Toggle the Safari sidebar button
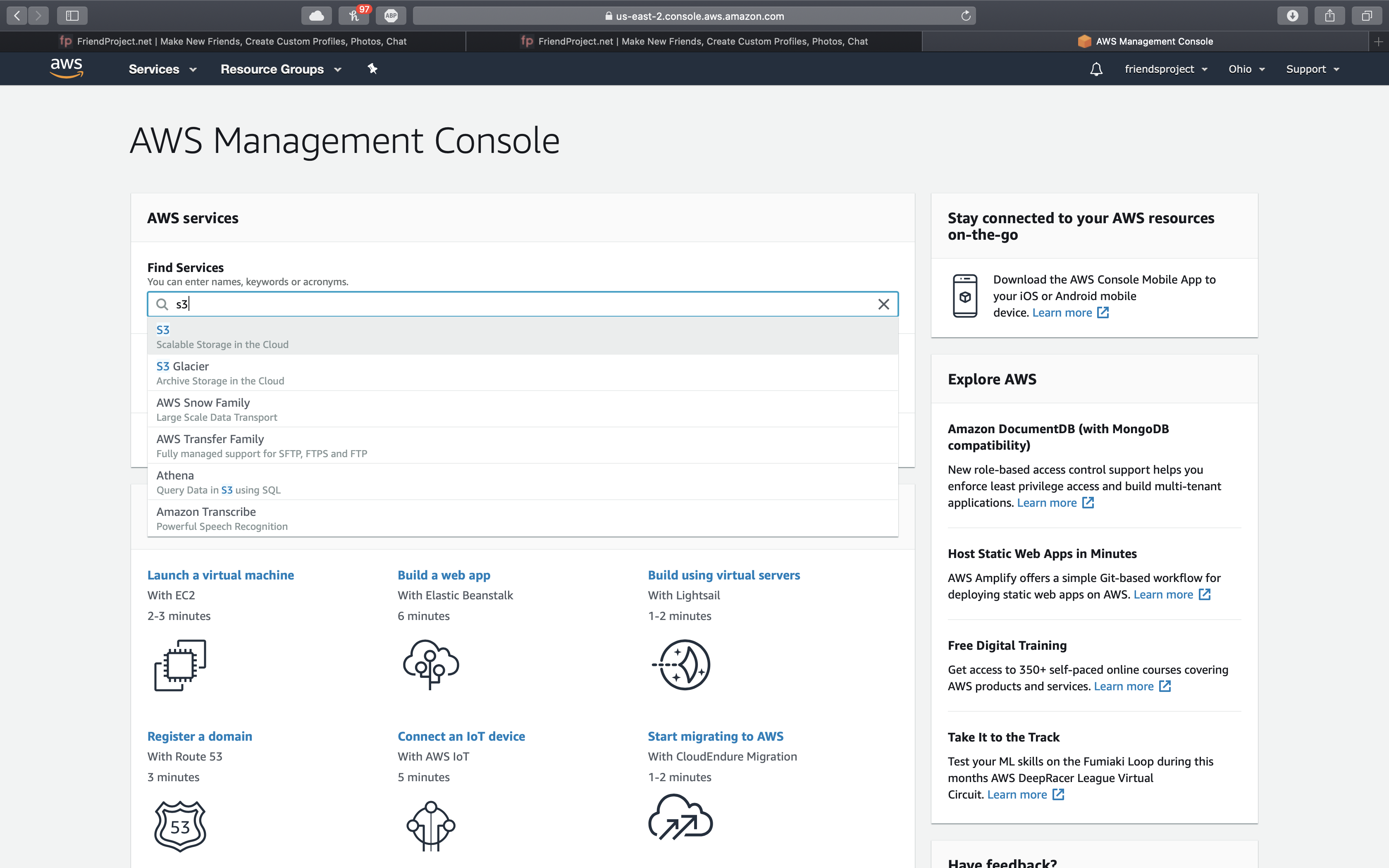Screen dimensions: 1389x868 [x=72, y=16]
